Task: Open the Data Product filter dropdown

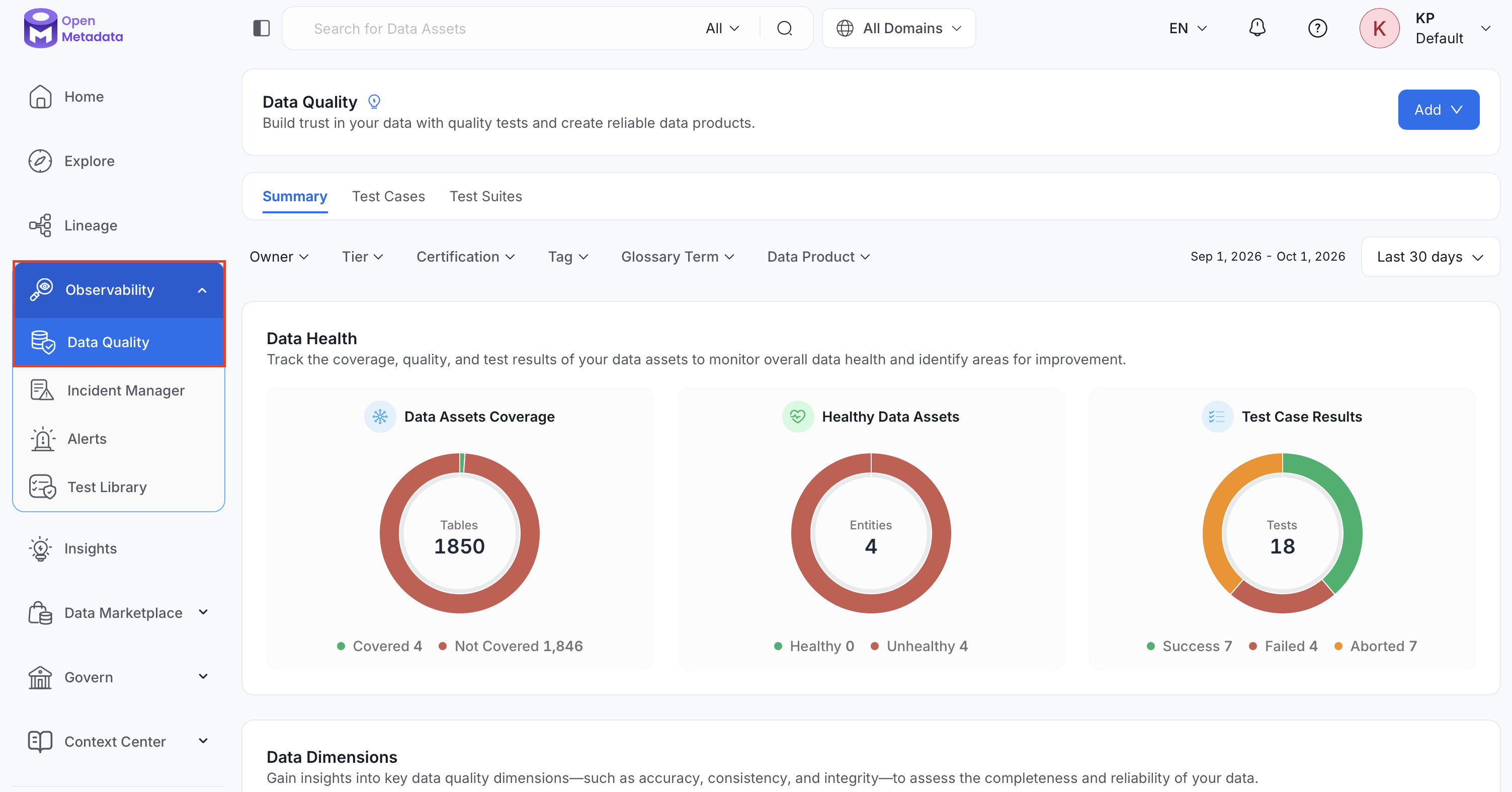Action: (x=818, y=257)
